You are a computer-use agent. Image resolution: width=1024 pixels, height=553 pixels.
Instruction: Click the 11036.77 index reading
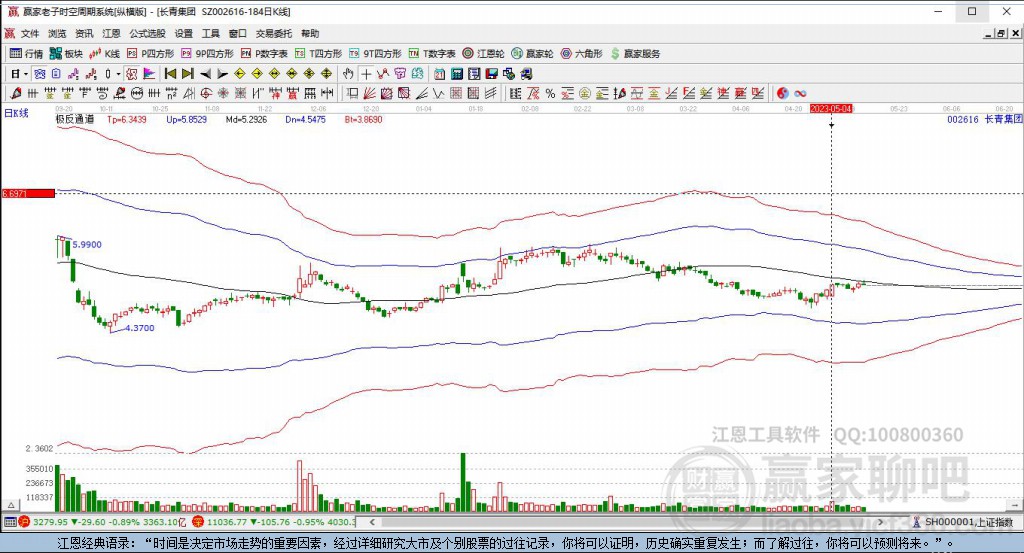click(227, 522)
